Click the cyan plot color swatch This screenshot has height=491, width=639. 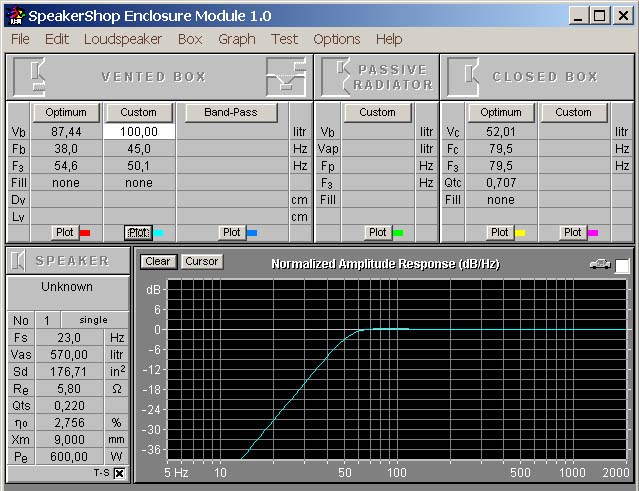click(159, 233)
